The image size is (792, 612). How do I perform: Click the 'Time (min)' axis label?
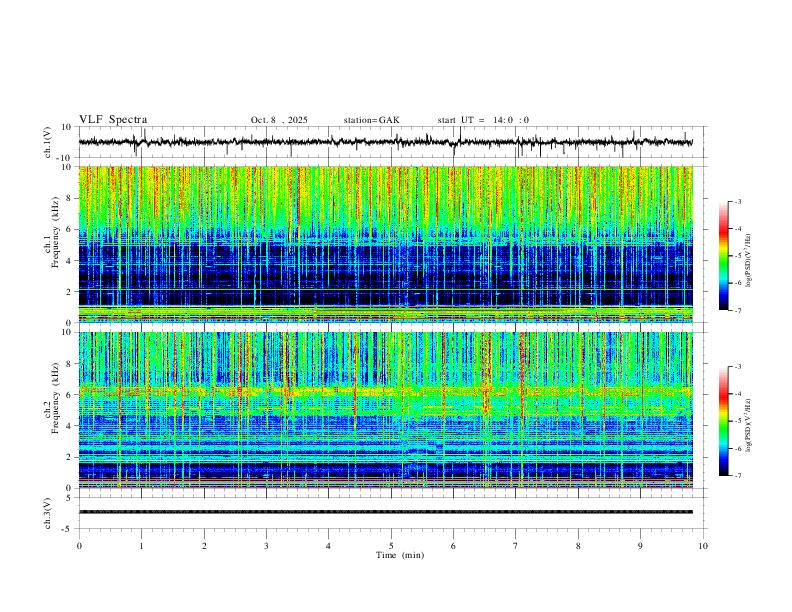click(x=400, y=555)
